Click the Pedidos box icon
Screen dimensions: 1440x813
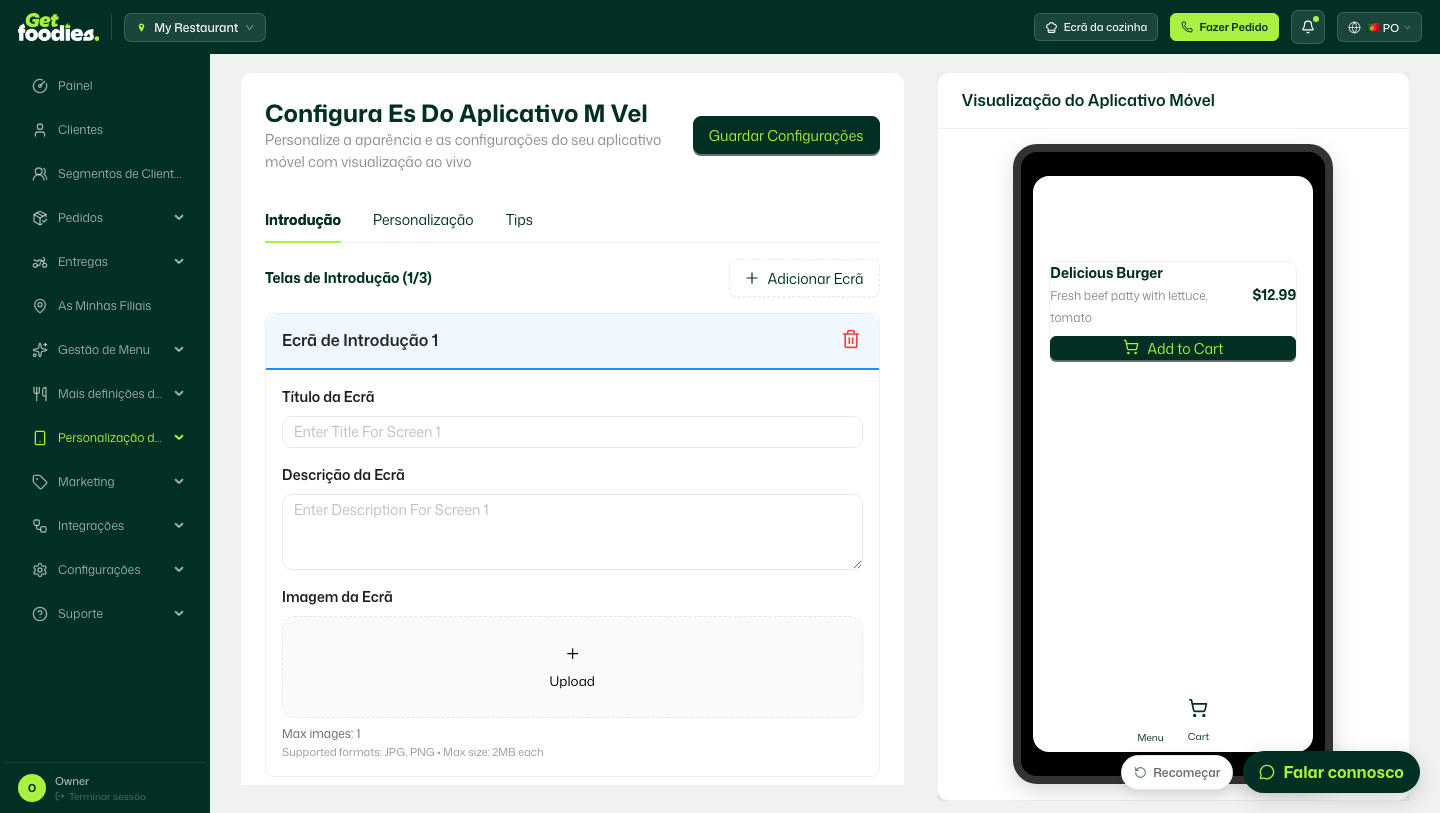pyautogui.click(x=40, y=218)
